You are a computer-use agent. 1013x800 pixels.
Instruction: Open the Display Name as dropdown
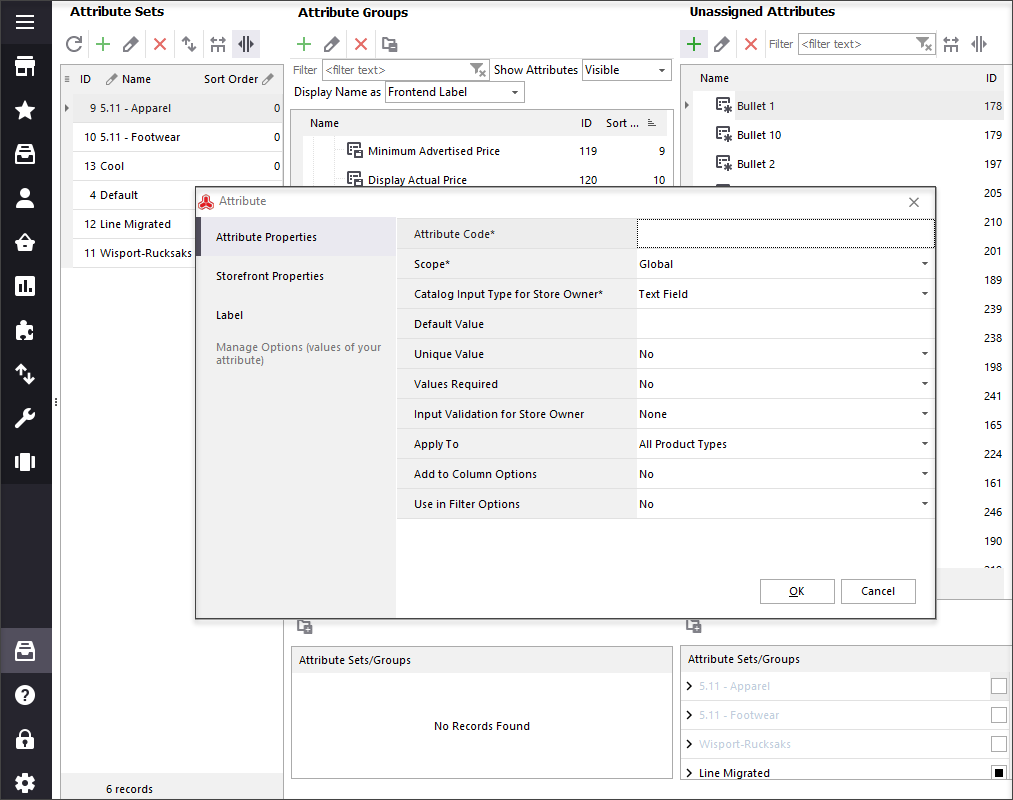tap(455, 92)
